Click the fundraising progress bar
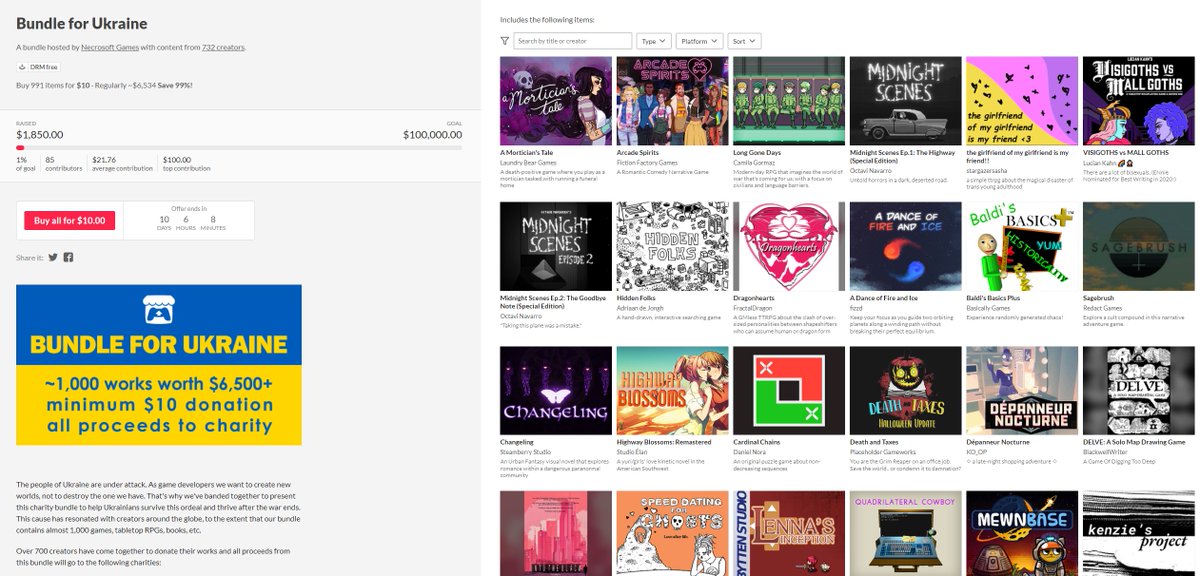Screen dimensions: 1200x576 tap(239, 147)
